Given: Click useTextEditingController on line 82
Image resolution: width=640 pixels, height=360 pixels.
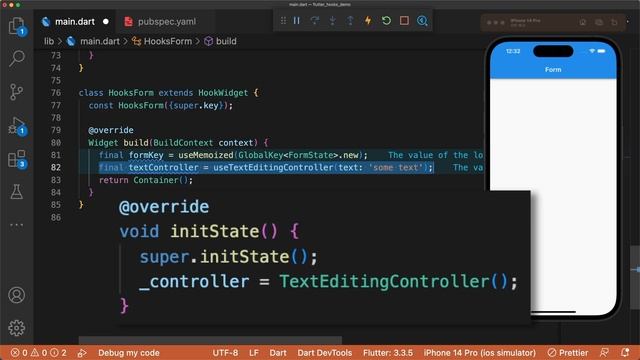Looking at the screenshot, I should [273, 167].
